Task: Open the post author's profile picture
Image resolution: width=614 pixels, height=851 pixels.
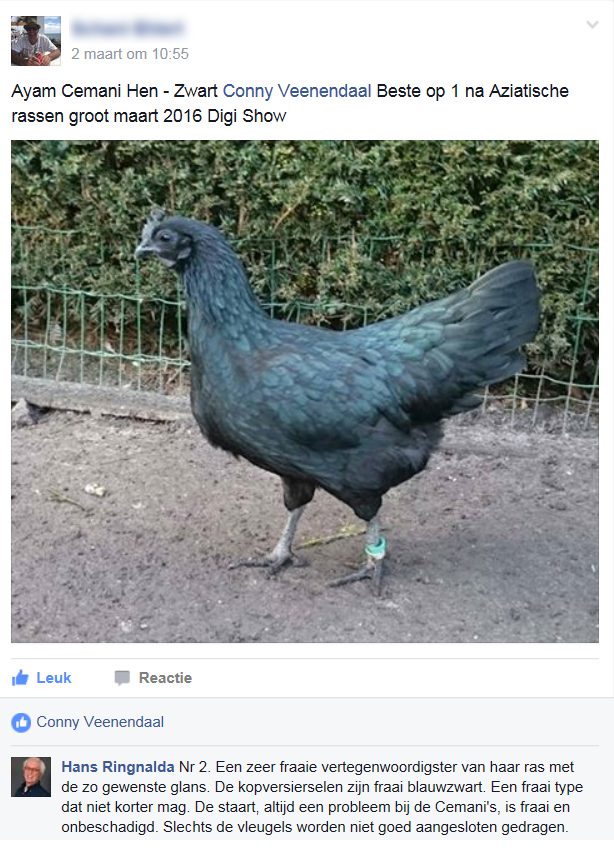Action: tap(36, 41)
